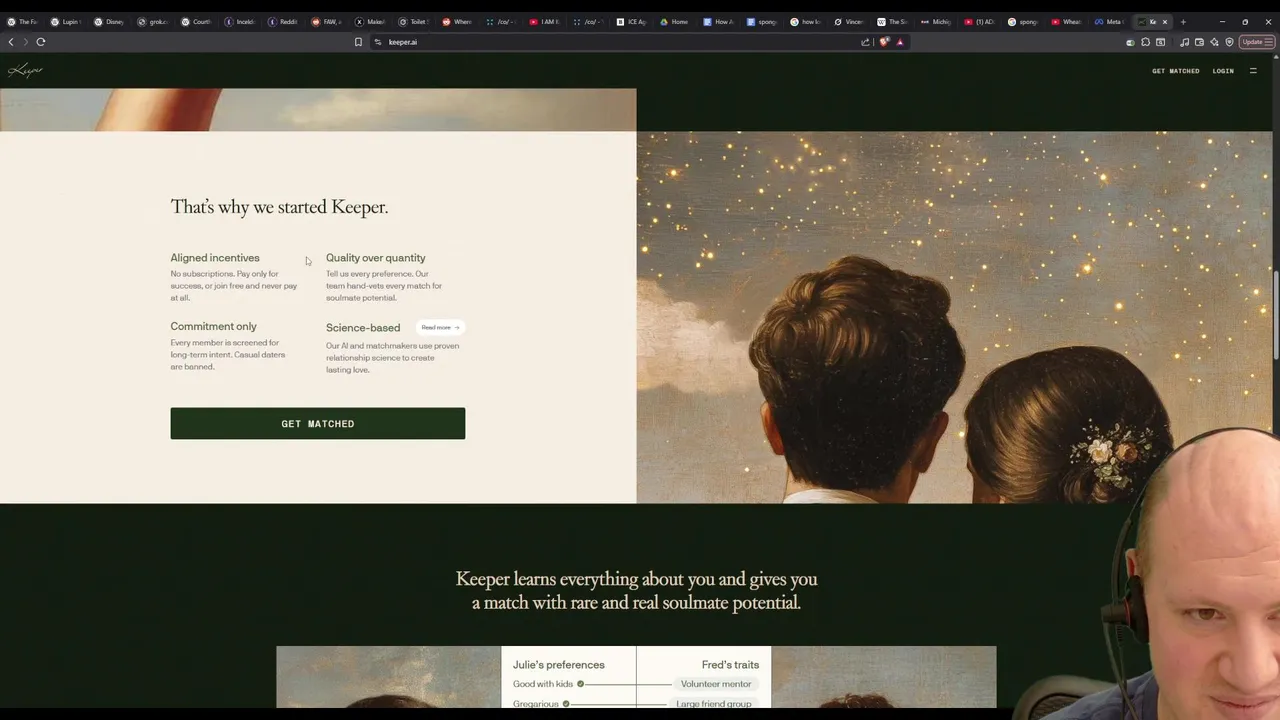
Task: Go forward with the browser forward arrow
Action: 25,42
